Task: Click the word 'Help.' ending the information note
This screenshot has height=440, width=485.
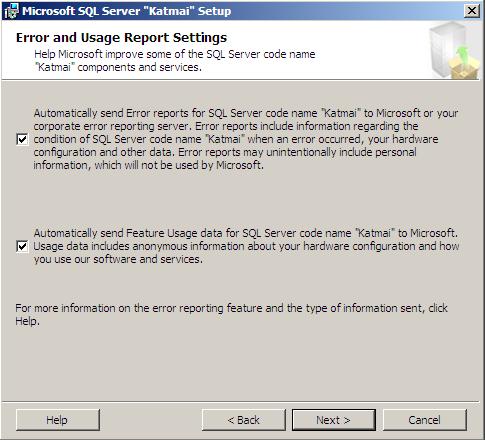Action: click(x=27, y=321)
